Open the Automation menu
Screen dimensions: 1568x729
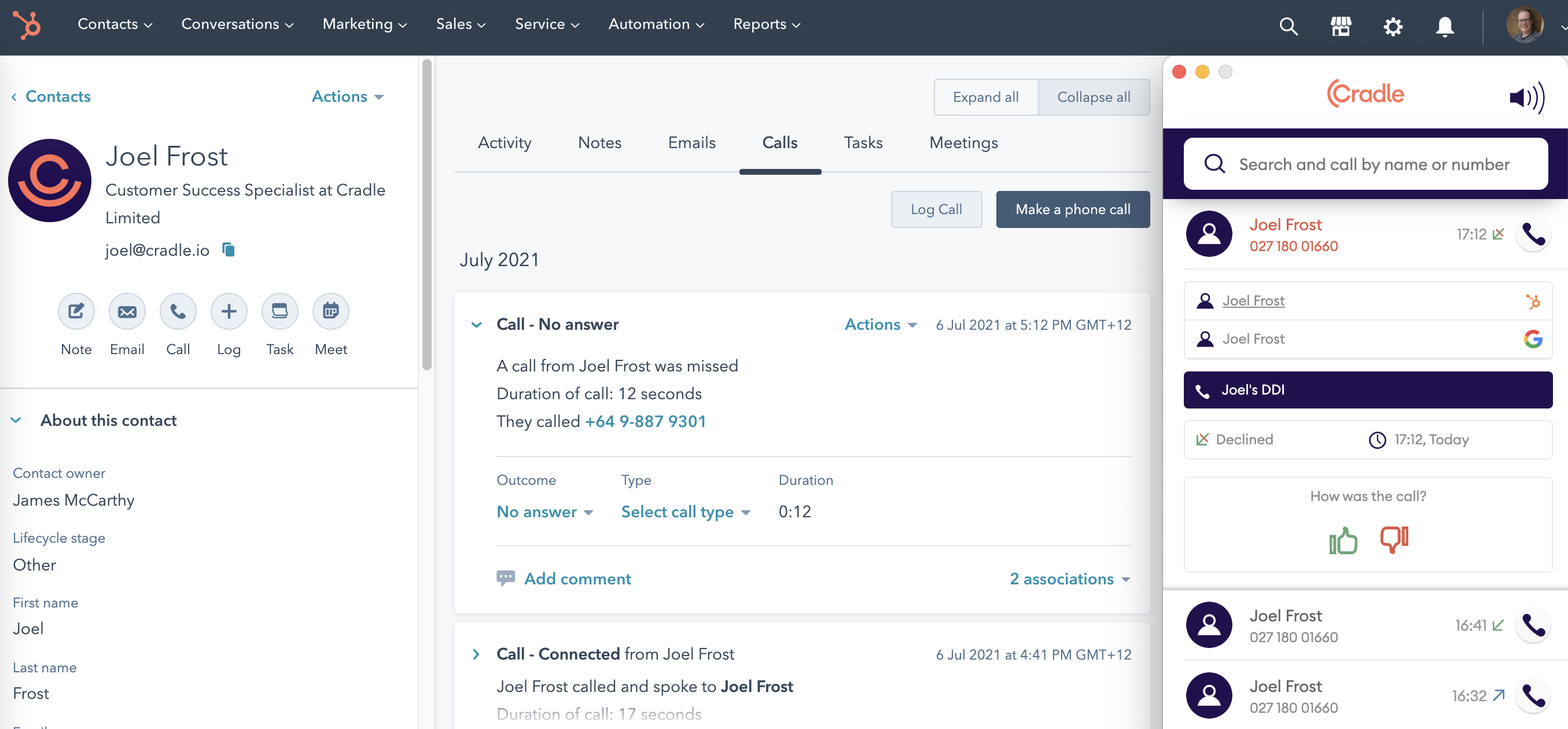point(656,24)
